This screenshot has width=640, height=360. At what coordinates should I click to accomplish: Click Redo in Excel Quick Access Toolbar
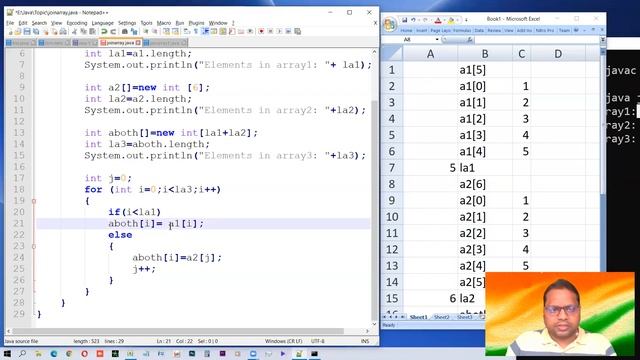(x=424, y=20)
